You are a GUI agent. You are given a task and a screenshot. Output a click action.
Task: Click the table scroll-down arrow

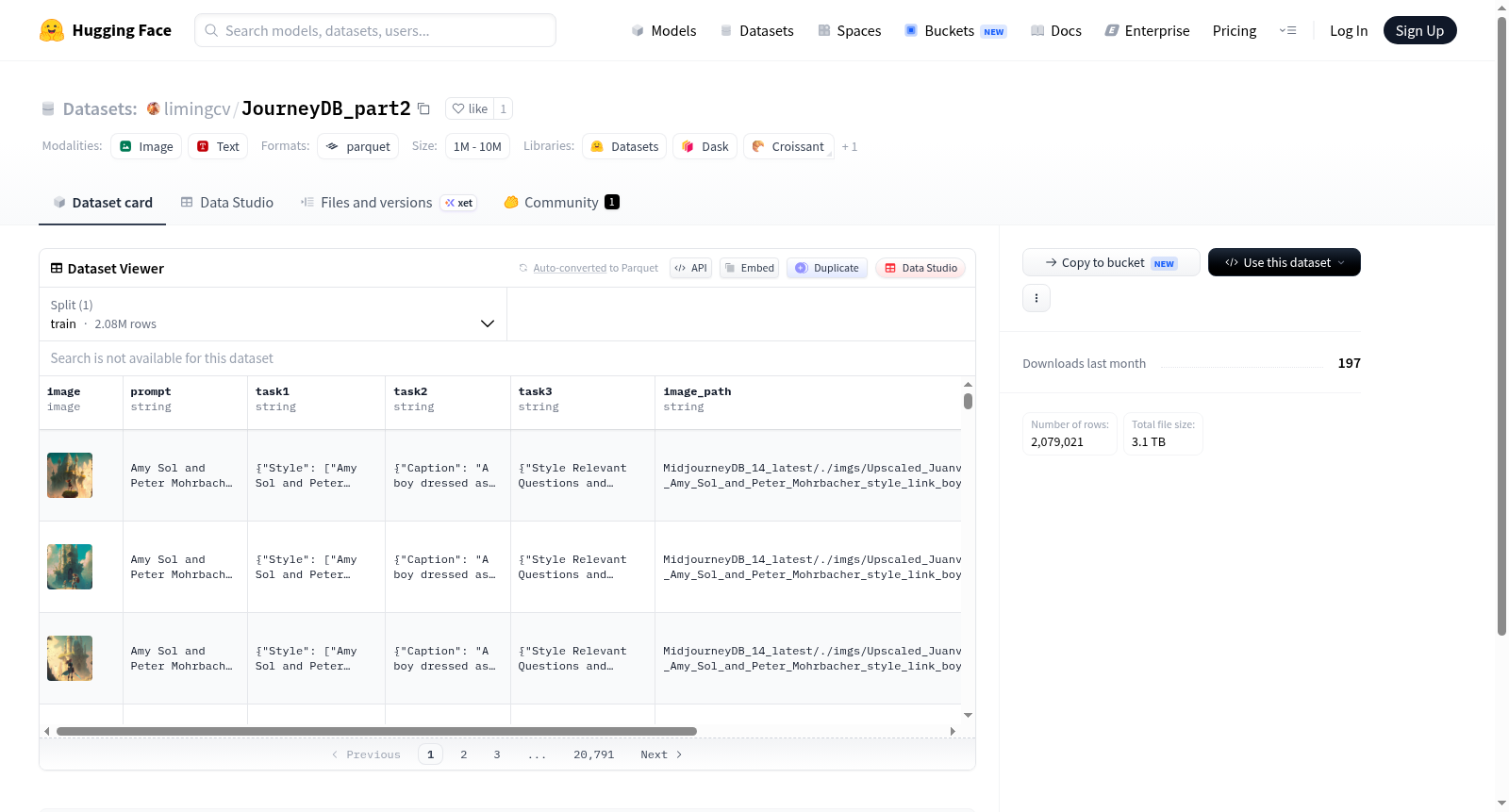pos(968,716)
